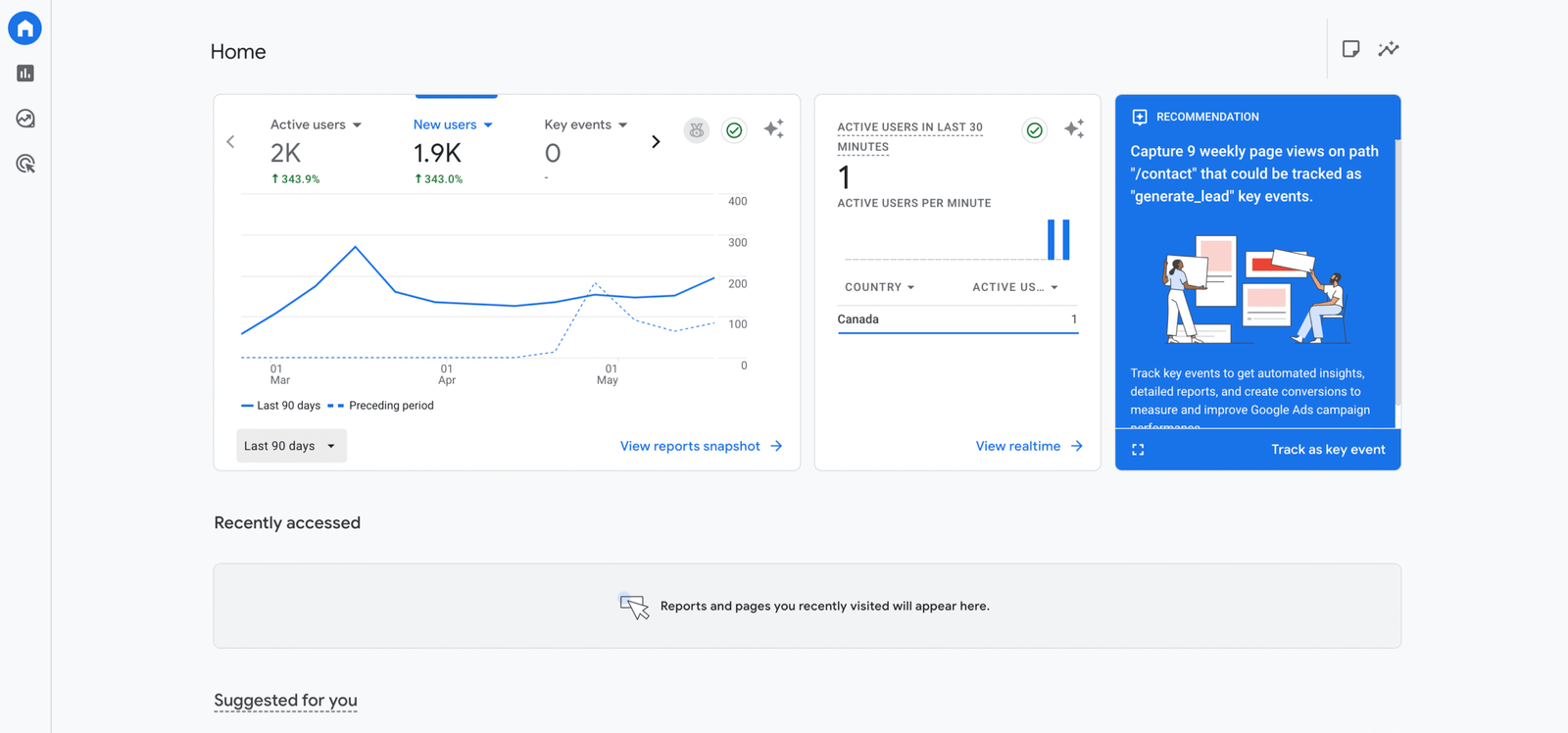Open the Home icon in sidebar

tap(25, 28)
